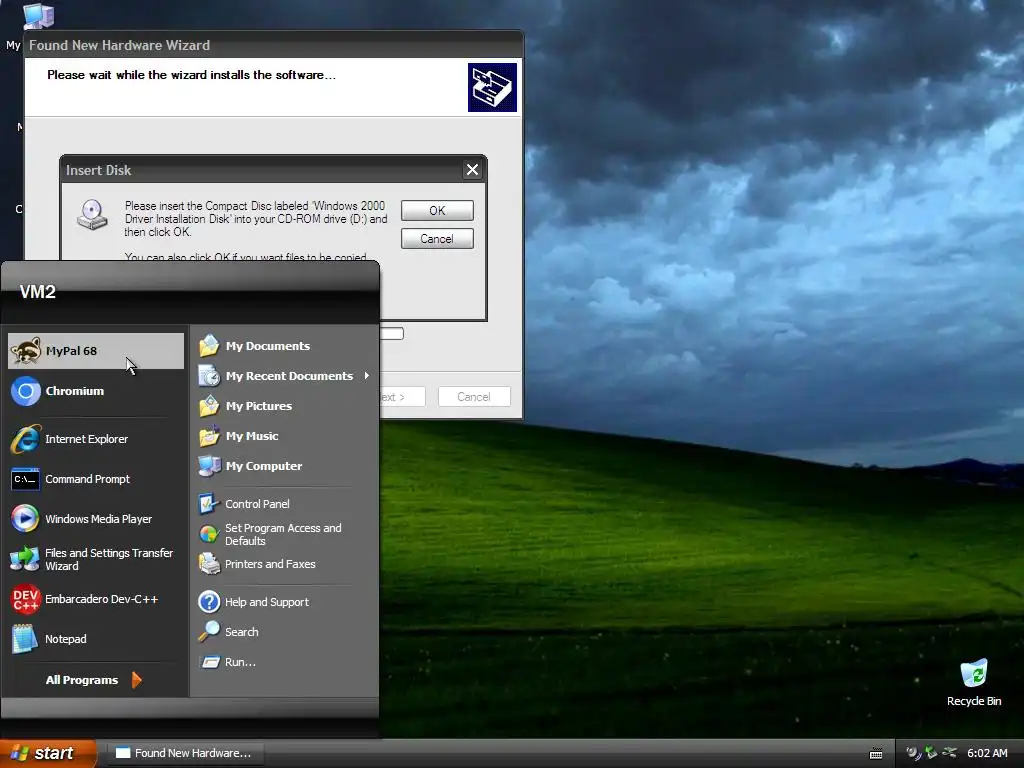Open the MyPal 68 raccoon icon

click(x=25, y=351)
